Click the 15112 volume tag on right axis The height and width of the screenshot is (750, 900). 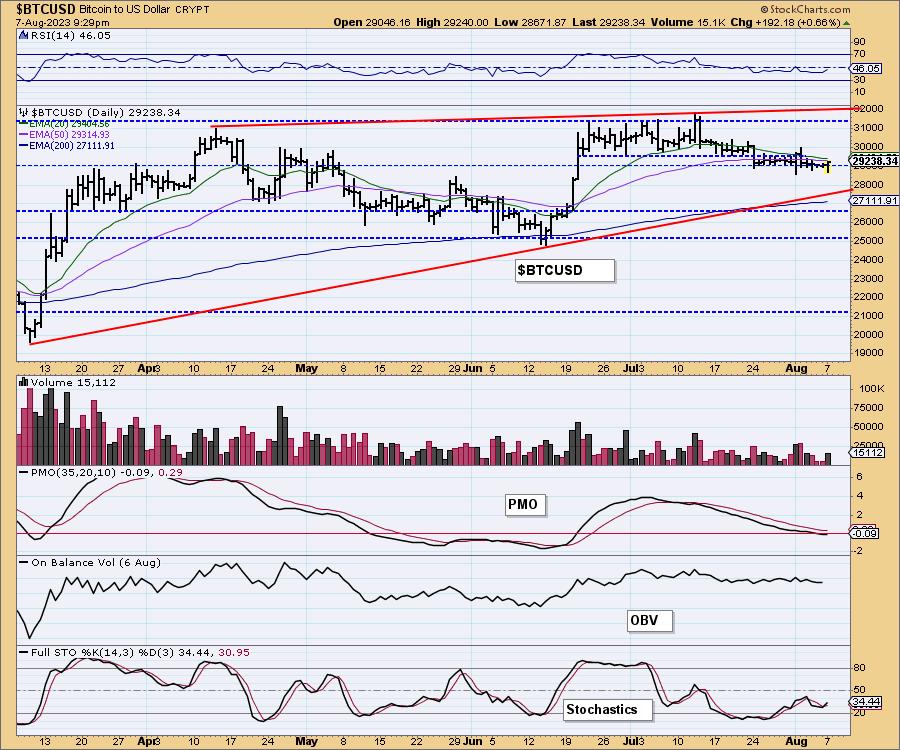(867, 453)
